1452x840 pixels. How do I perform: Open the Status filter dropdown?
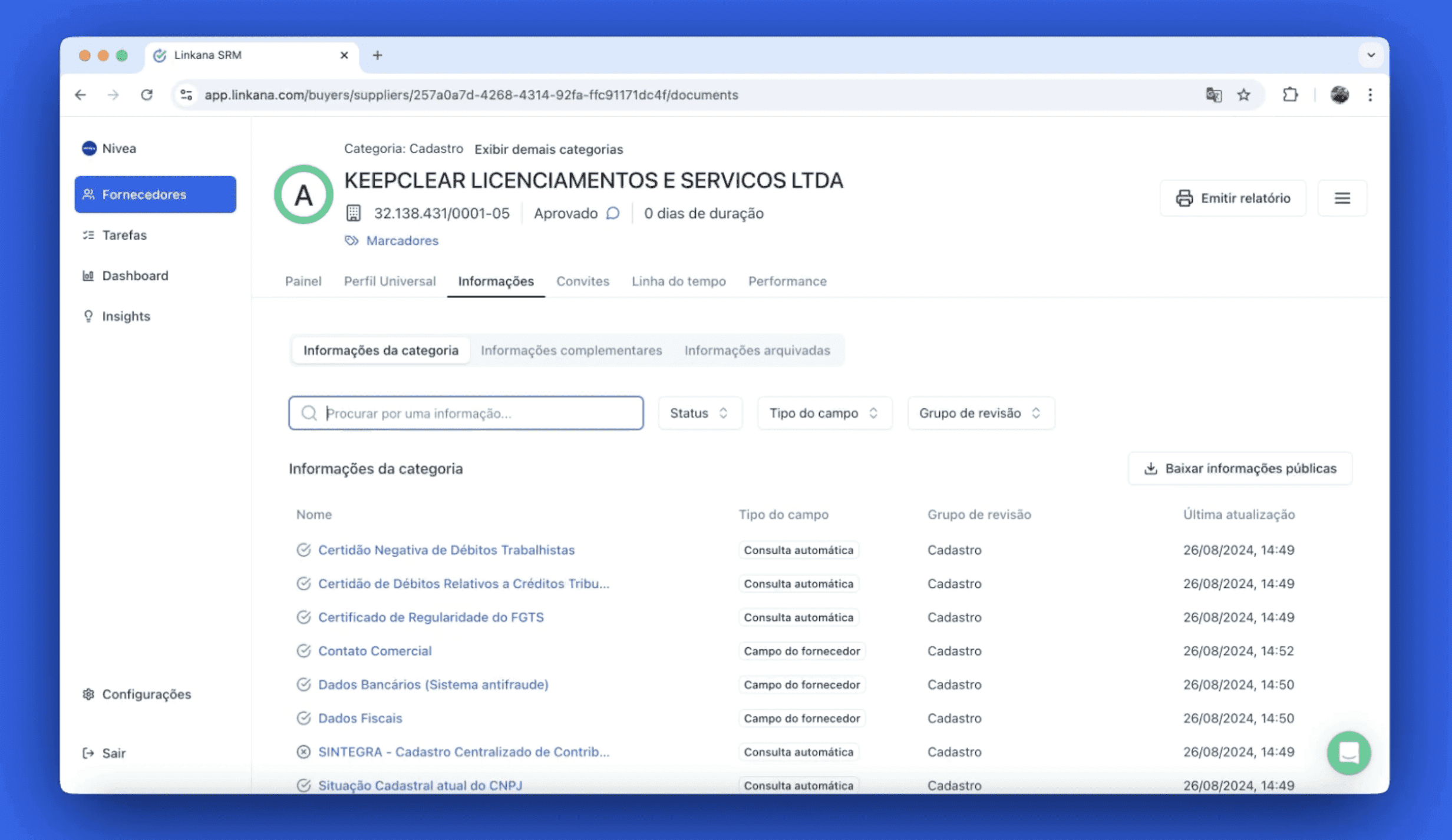699,413
